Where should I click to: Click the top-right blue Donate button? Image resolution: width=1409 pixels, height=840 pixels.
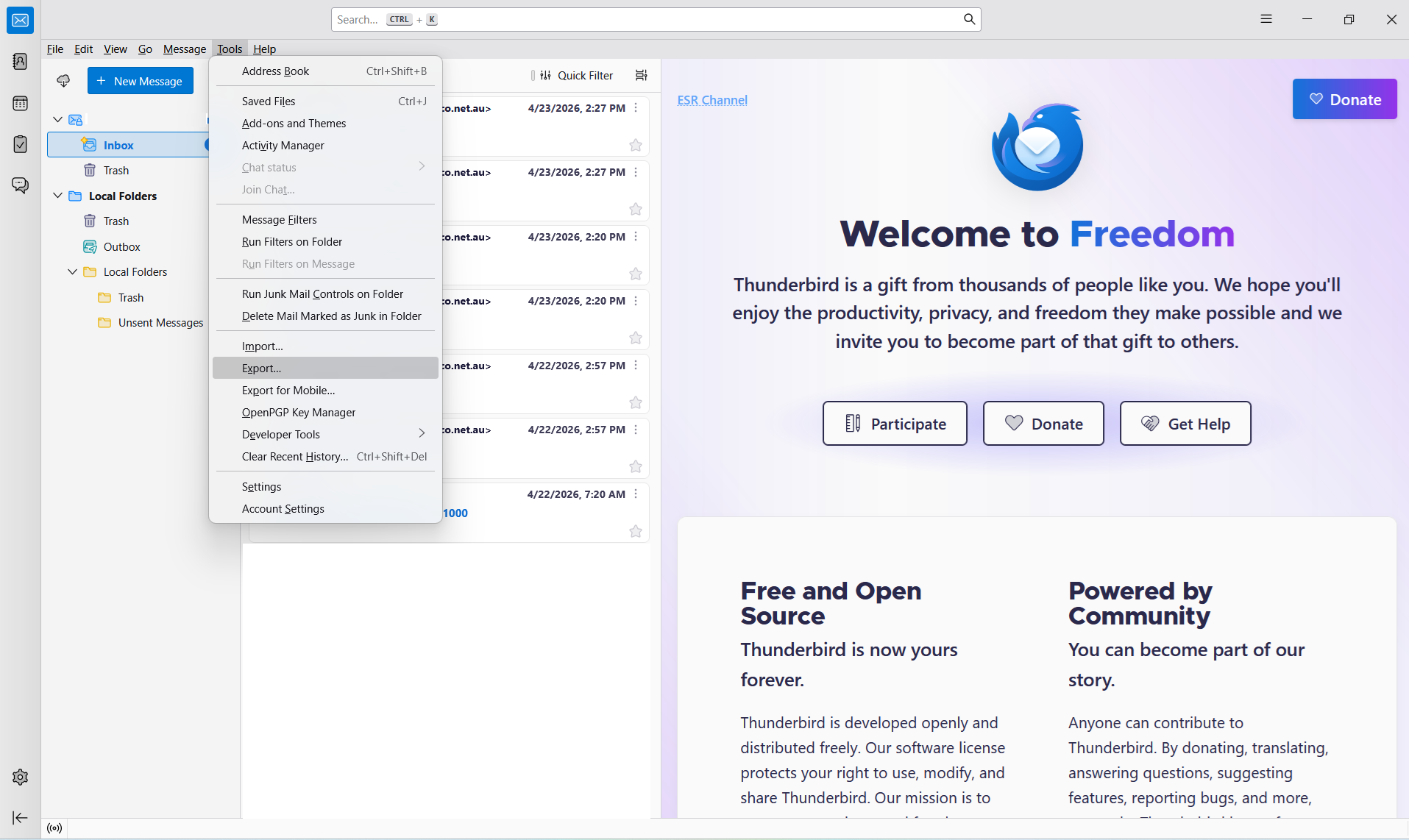tap(1344, 99)
